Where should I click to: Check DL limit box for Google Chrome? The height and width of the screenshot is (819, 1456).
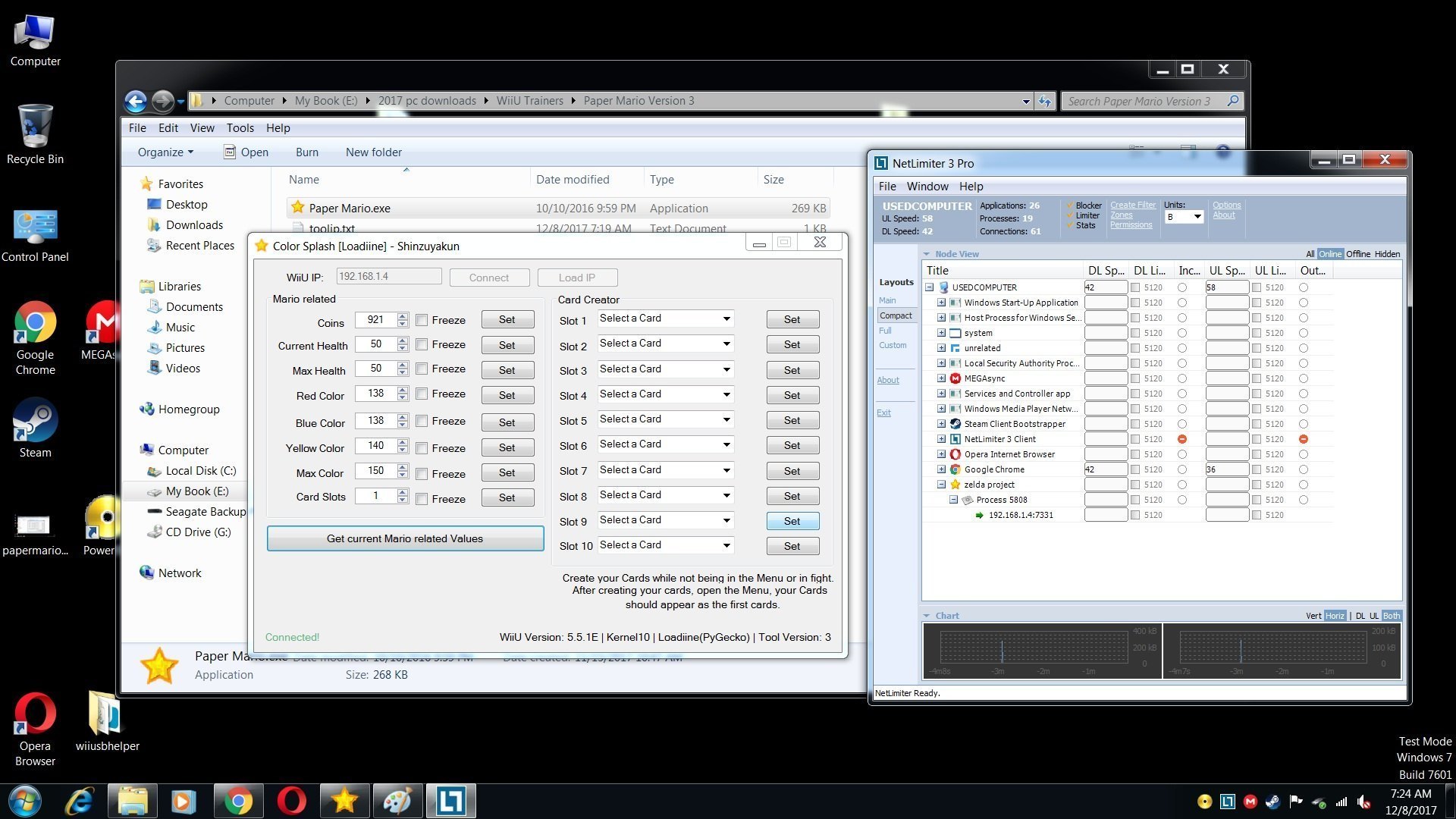(1135, 469)
